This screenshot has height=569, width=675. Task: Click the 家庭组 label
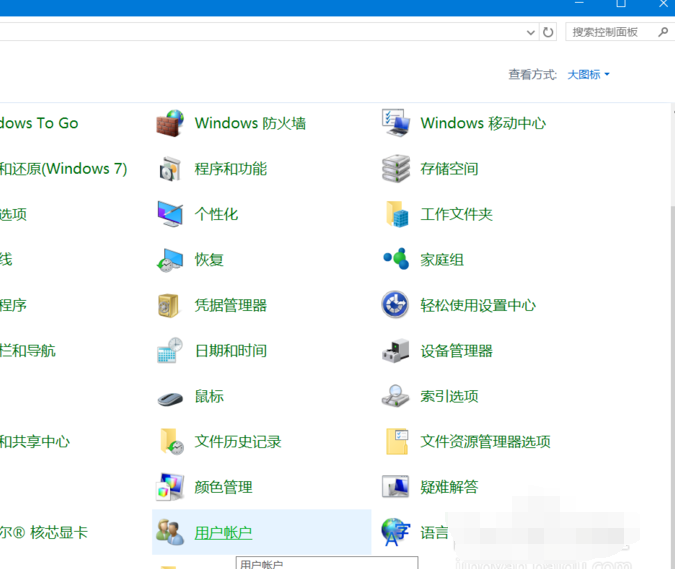(442, 260)
